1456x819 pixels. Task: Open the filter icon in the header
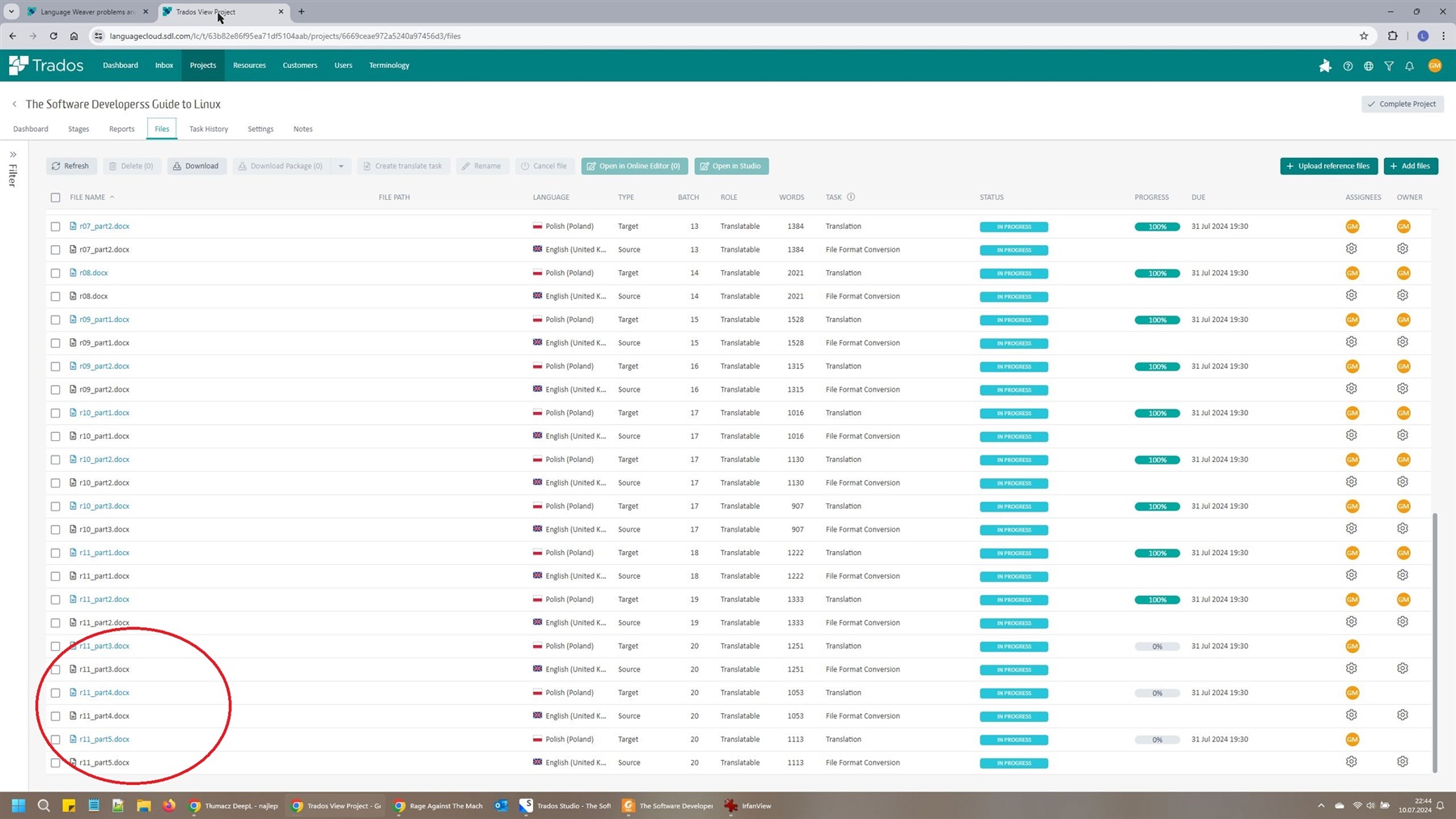pos(1389,66)
